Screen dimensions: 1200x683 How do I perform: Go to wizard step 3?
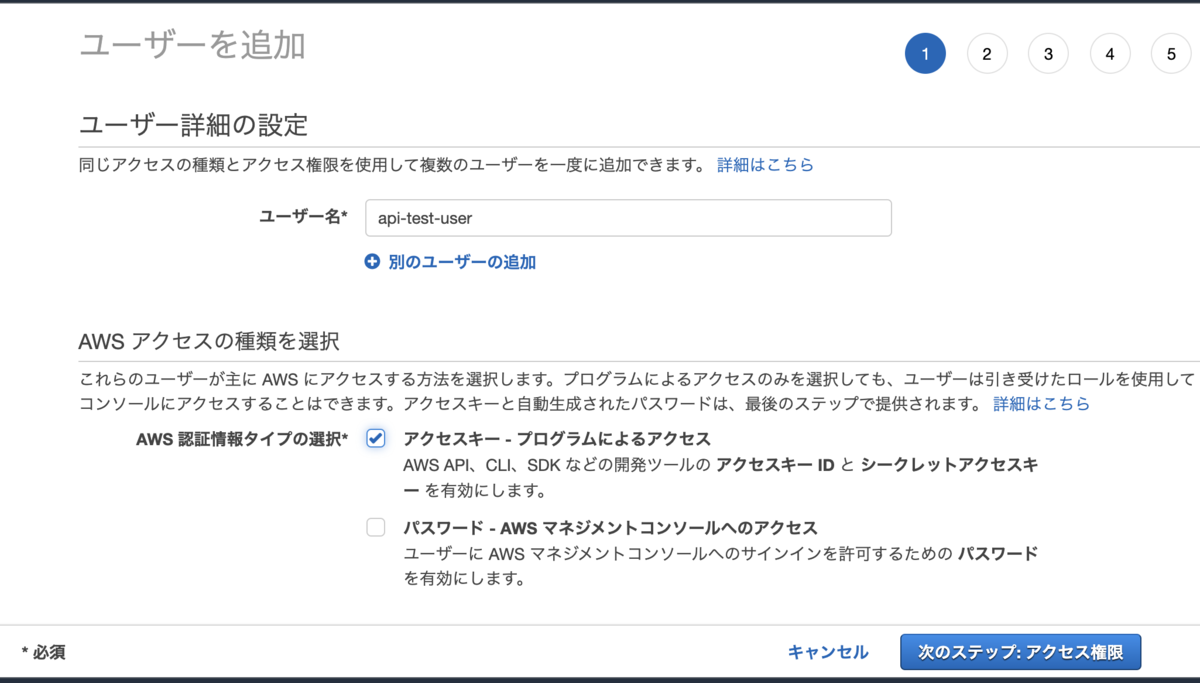point(1048,54)
